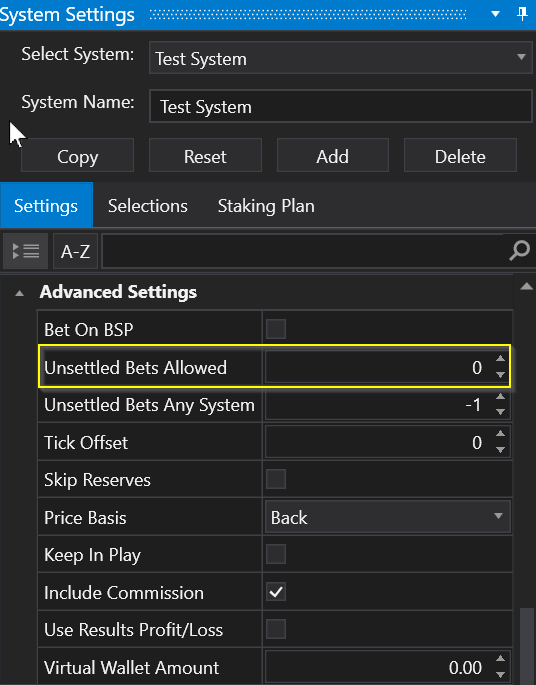Increase Unsettled Bets Allowed value
536x685 pixels.
(x=501, y=359)
